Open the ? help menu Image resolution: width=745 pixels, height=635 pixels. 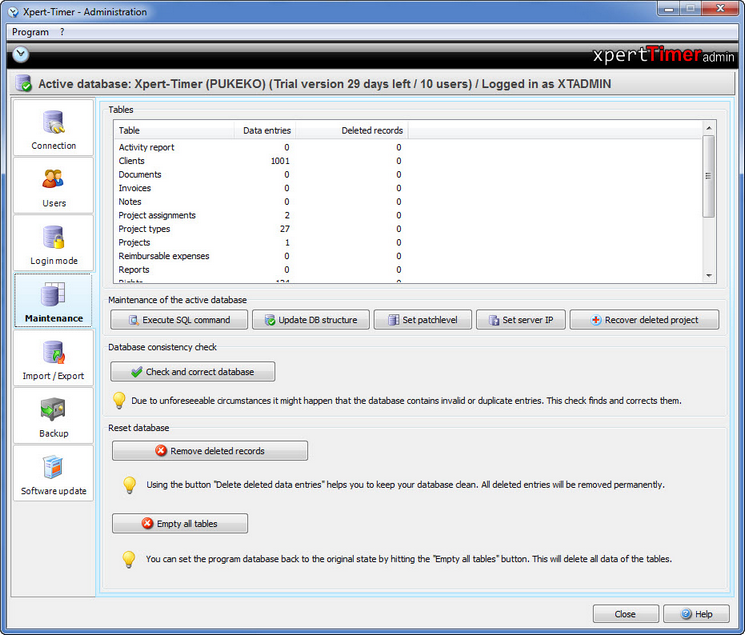pyautogui.click(x=62, y=32)
